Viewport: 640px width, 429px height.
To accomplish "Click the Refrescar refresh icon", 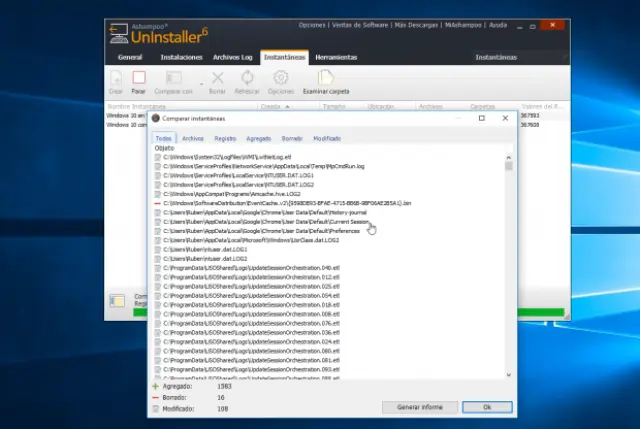I will (247, 78).
